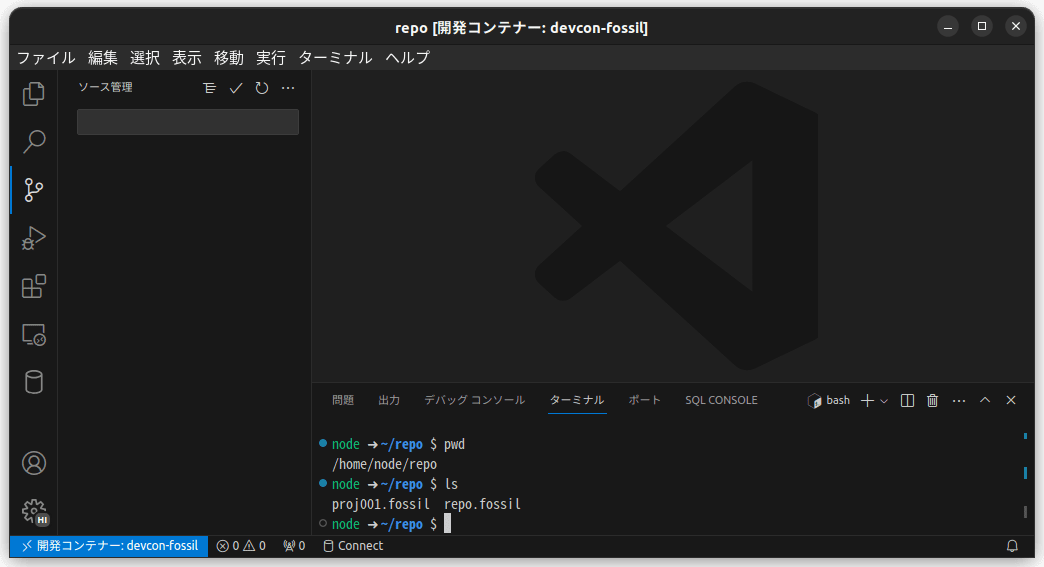Click the bash terminal profile label
This screenshot has width=1044, height=567.
[x=829, y=400]
